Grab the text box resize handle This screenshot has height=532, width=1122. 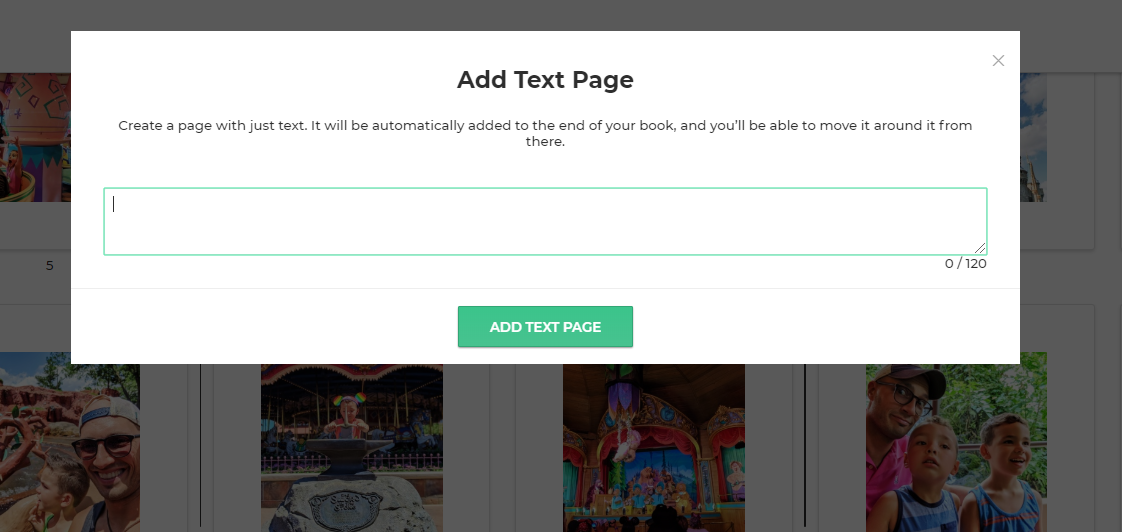pos(980,248)
